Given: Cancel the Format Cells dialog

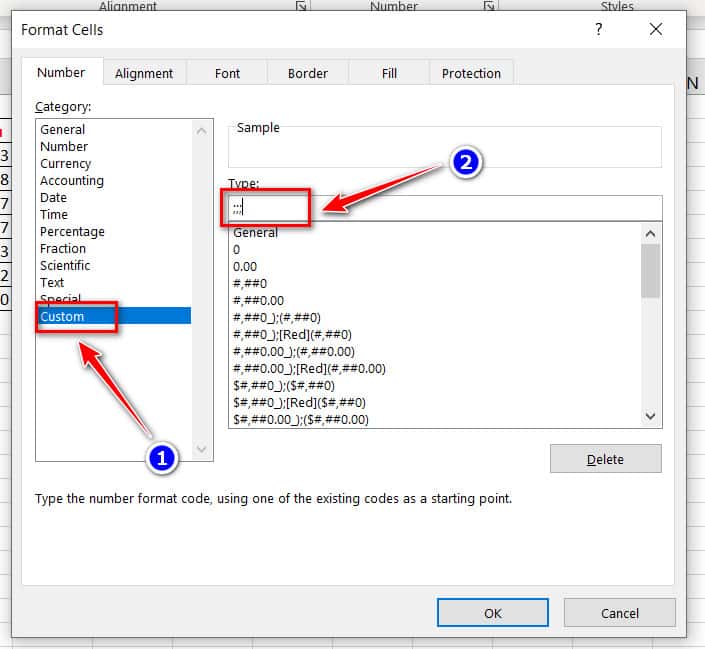Looking at the screenshot, I should point(620,613).
